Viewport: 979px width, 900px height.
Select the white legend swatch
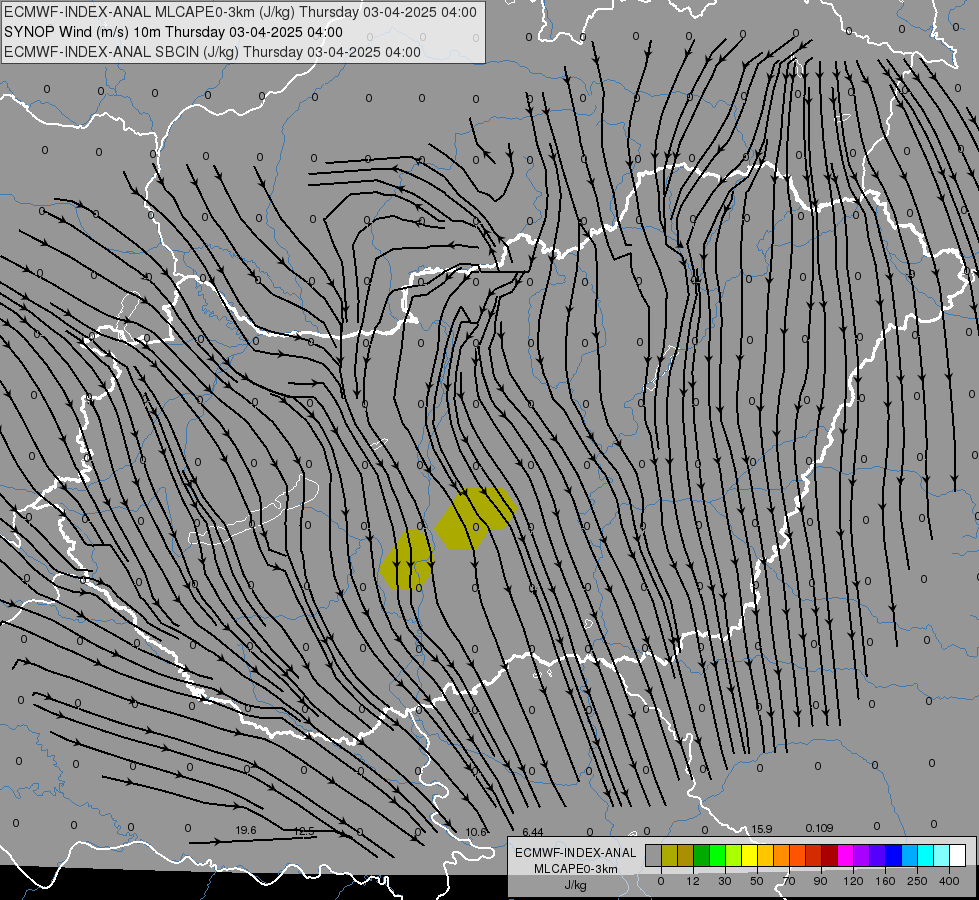958,855
